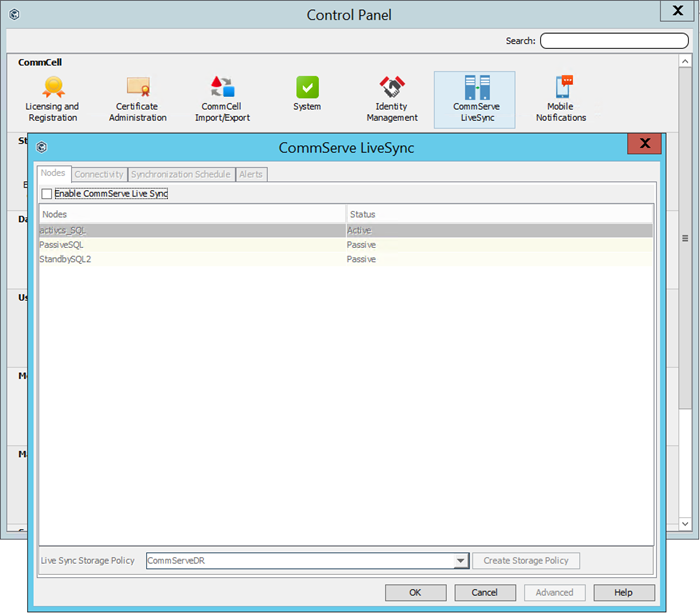Switch to the Nodes tab

coord(53,174)
